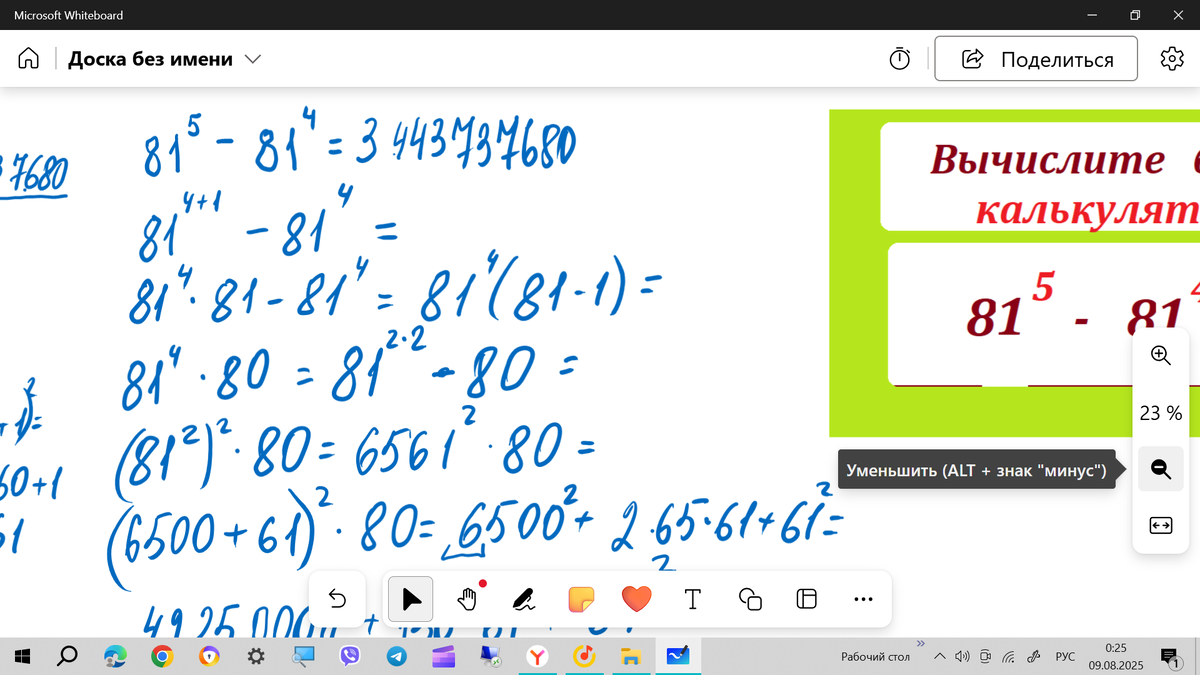Open File Explorer from taskbar
1200x675 pixels.
tap(631, 656)
